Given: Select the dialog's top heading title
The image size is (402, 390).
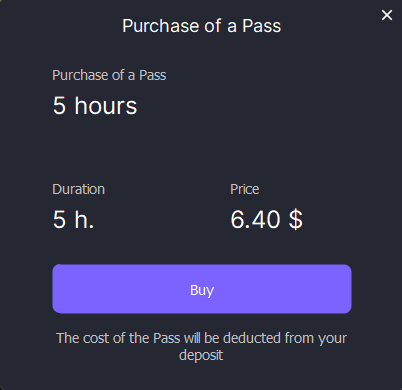Looking at the screenshot, I should 202,26.
